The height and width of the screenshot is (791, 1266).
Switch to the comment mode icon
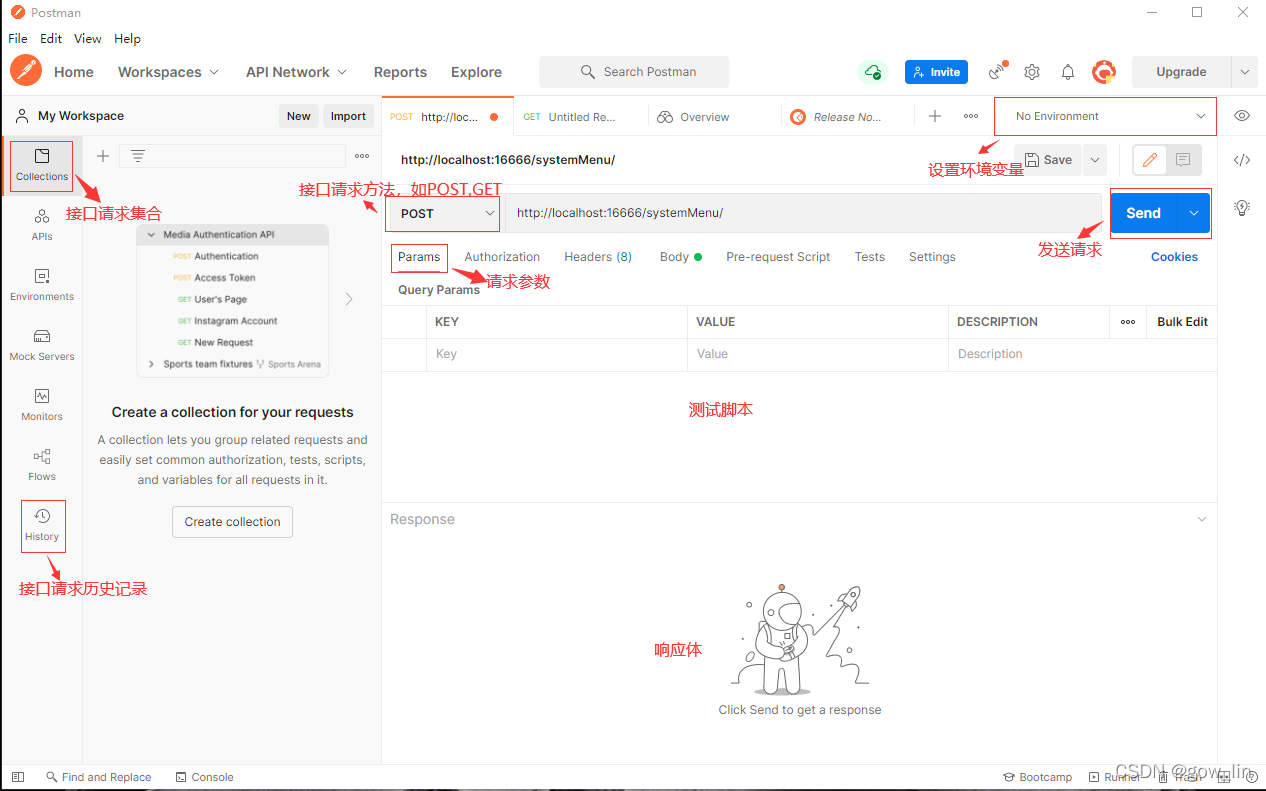pyautogui.click(x=1183, y=160)
